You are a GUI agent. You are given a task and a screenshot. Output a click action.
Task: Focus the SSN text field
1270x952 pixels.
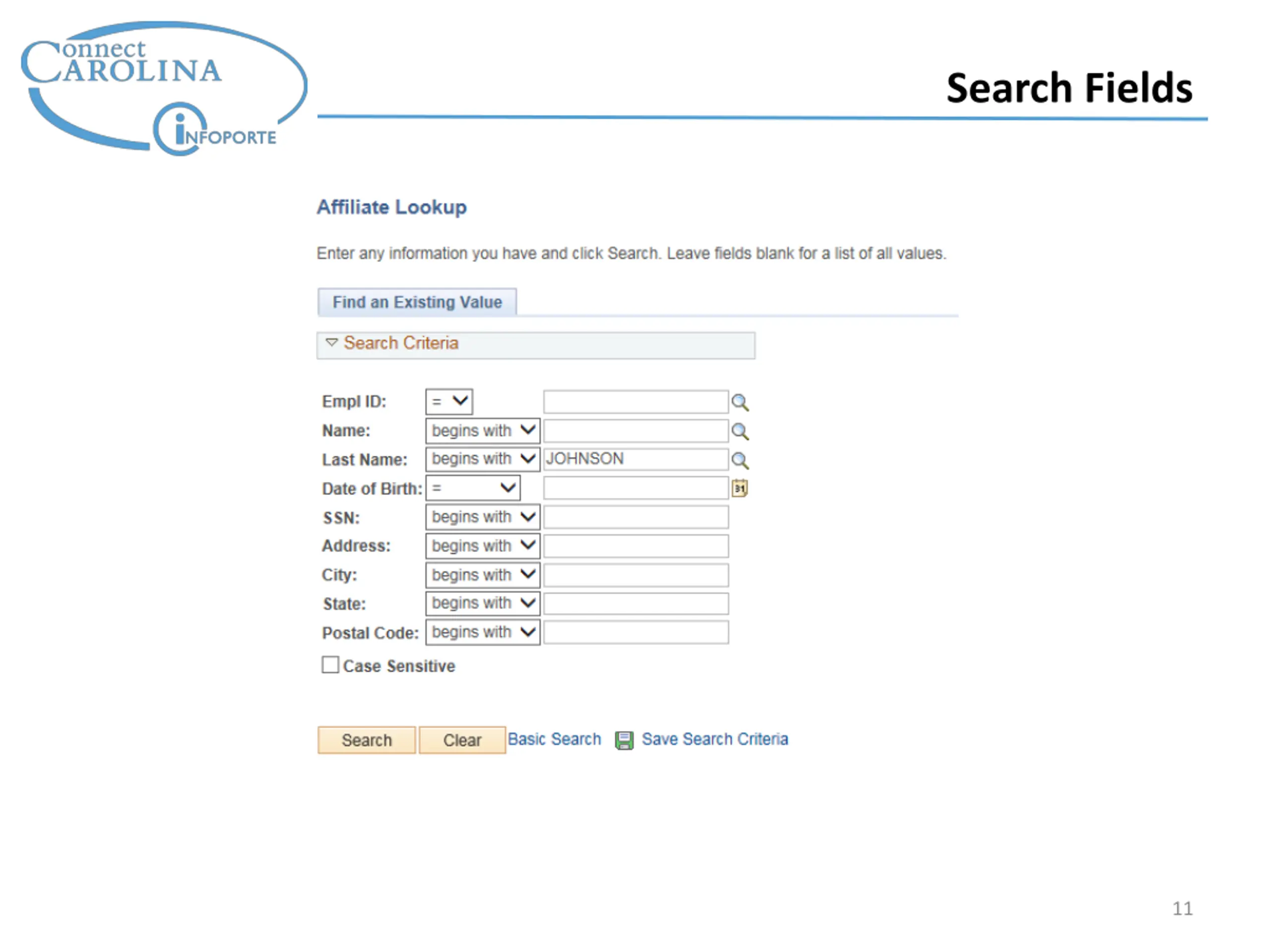tap(636, 517)
